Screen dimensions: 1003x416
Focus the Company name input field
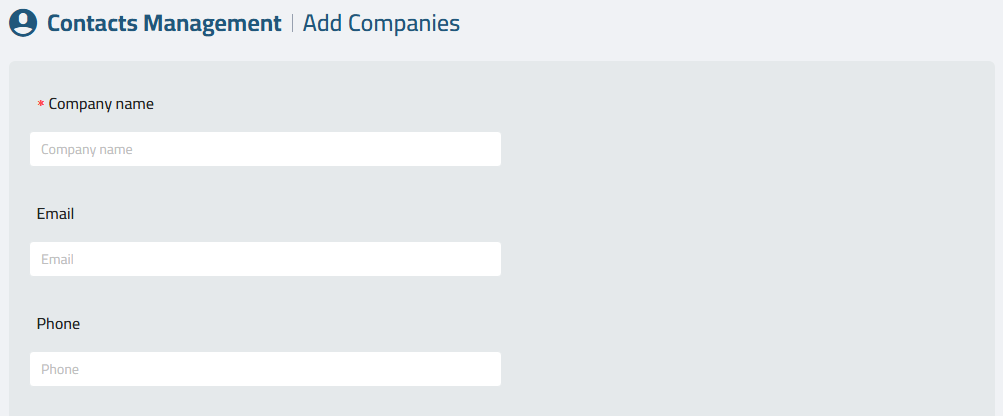[265, 149]
